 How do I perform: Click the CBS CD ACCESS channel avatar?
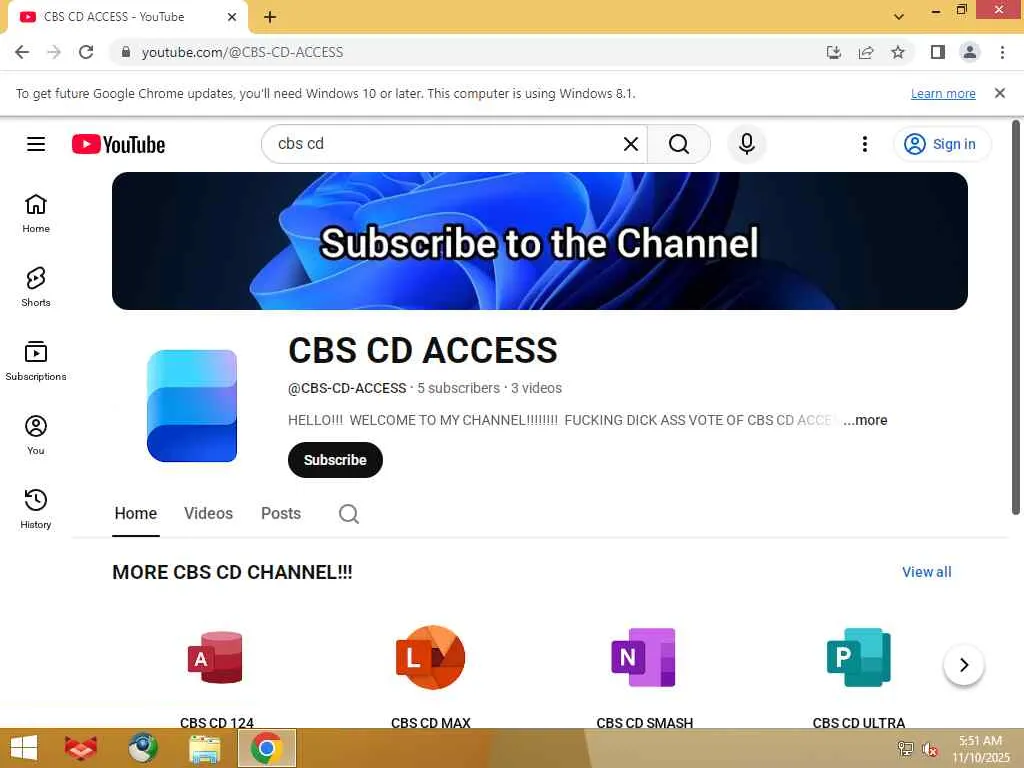192,406
